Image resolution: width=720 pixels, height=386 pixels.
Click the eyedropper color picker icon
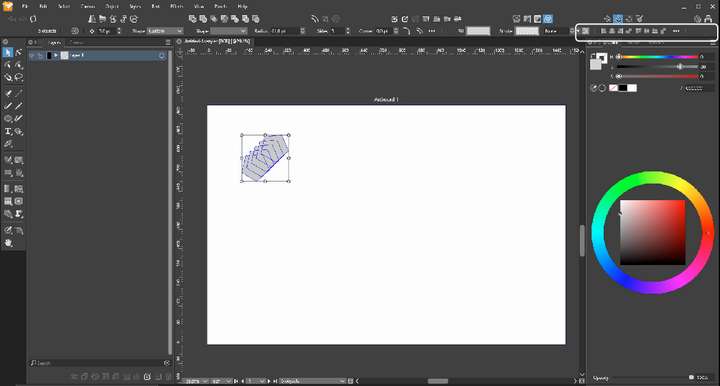pyautogui.click(x=594, y=88)
